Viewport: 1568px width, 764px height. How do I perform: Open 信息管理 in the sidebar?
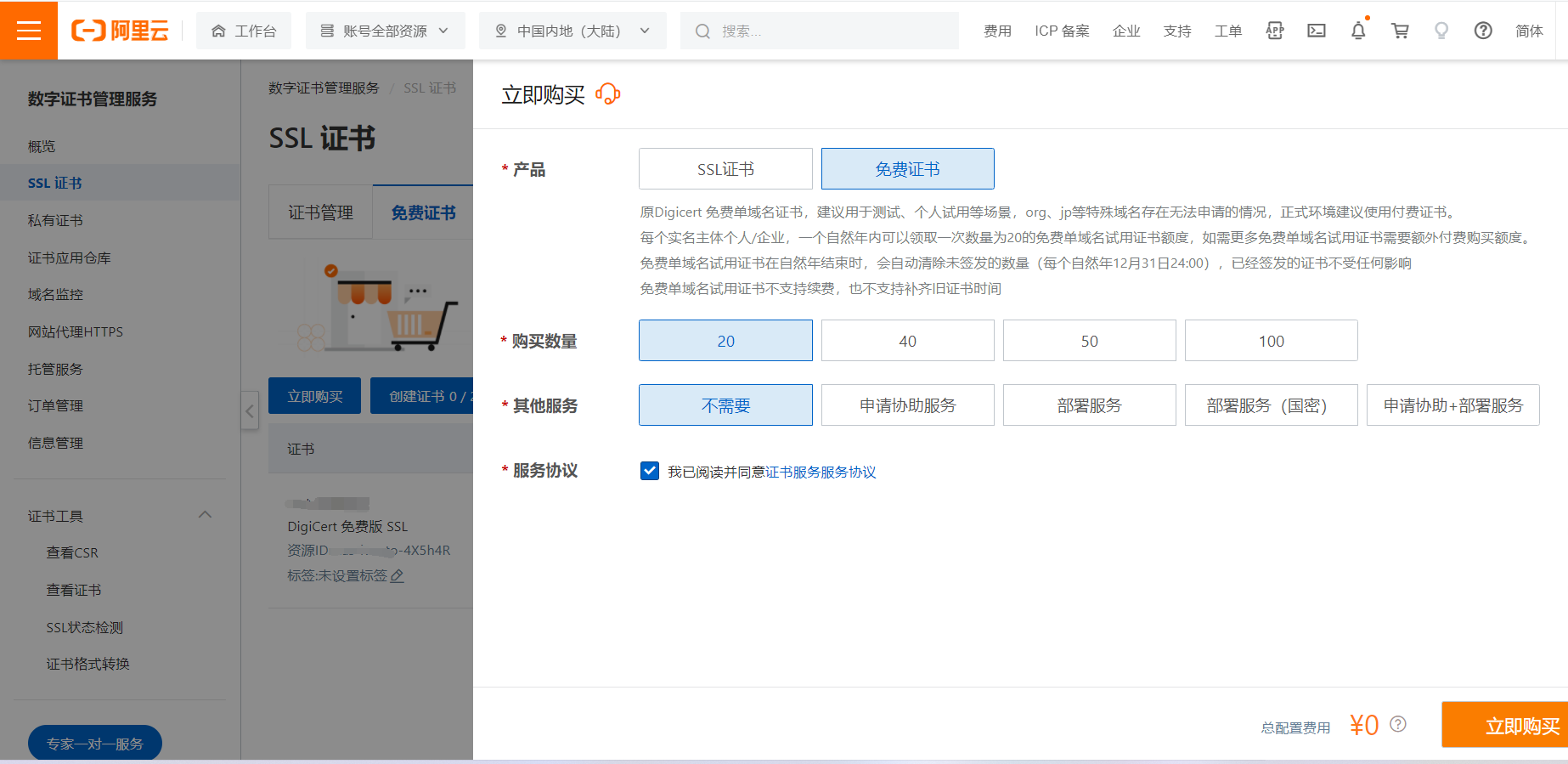55,443
